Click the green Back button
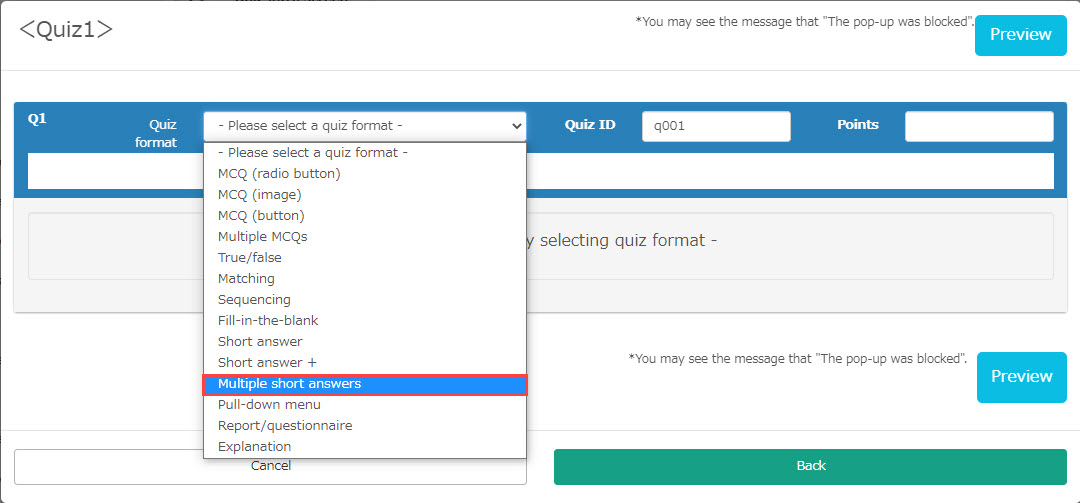This screenshot has width=1080, height=503. tap(810, 466)
